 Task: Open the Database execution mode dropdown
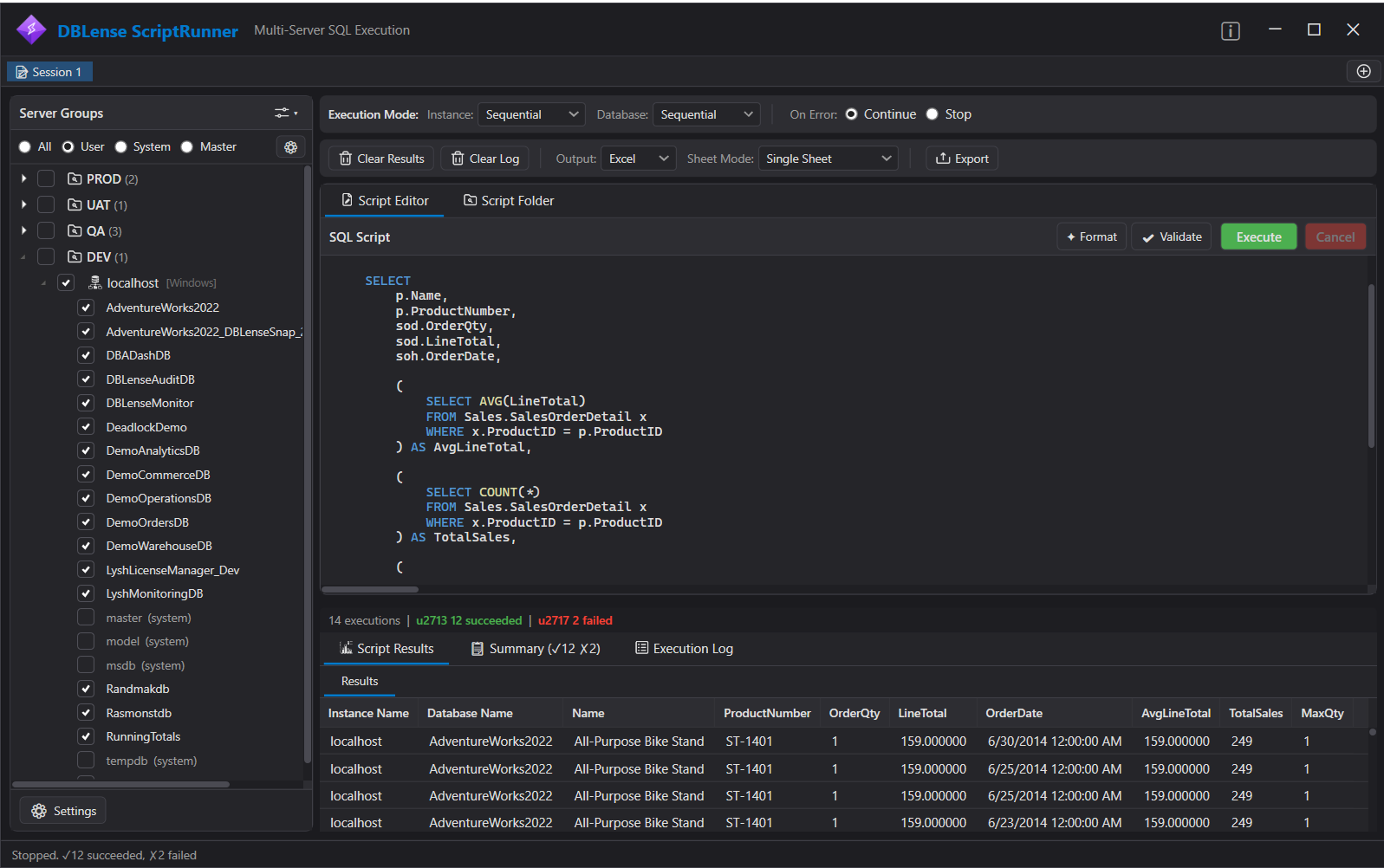[706, 114]
